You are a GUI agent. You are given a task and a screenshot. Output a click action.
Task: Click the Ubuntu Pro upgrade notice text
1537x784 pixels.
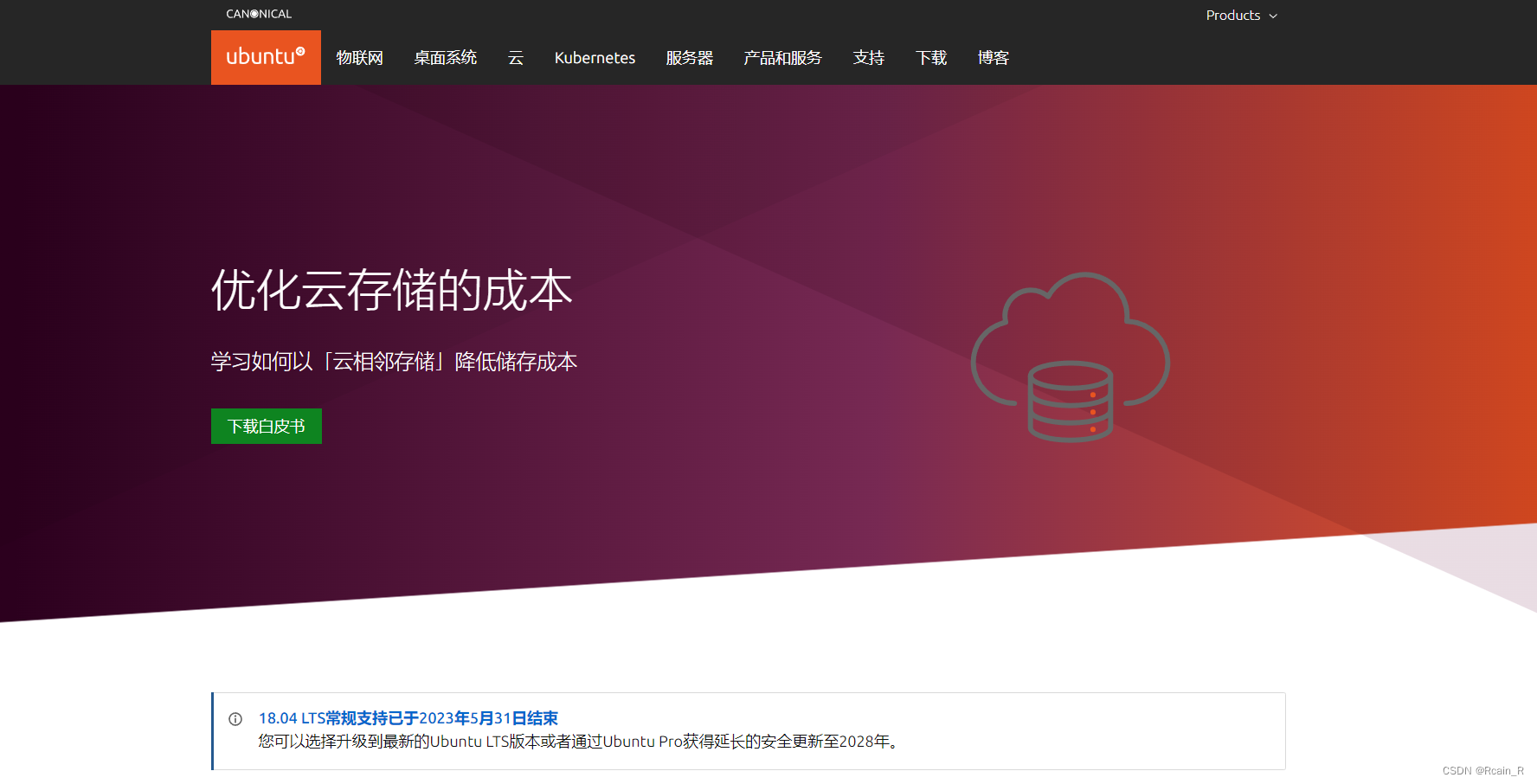tap(580, 742)
